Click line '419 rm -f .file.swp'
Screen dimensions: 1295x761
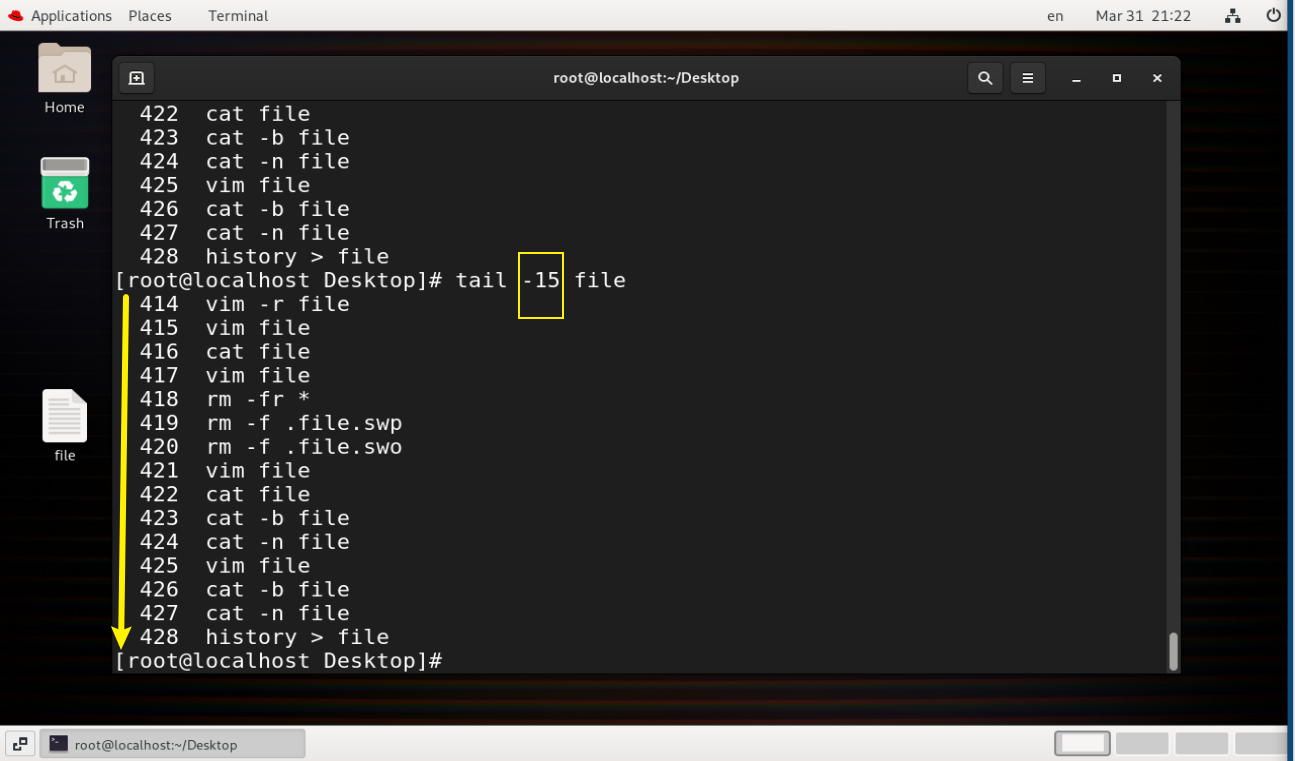[x=271, y=423]
